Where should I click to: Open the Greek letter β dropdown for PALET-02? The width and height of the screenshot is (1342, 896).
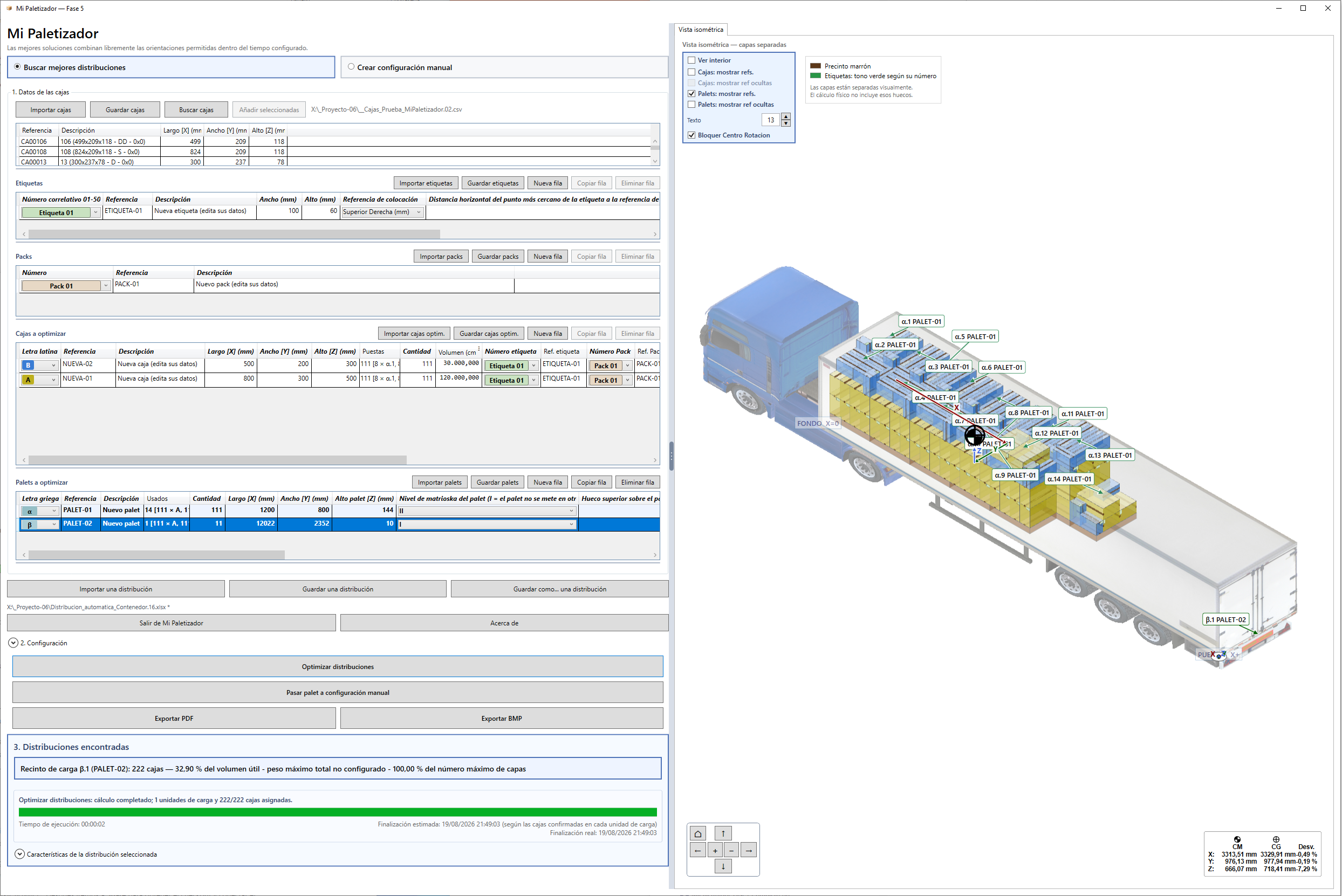(x=54, y=524)
